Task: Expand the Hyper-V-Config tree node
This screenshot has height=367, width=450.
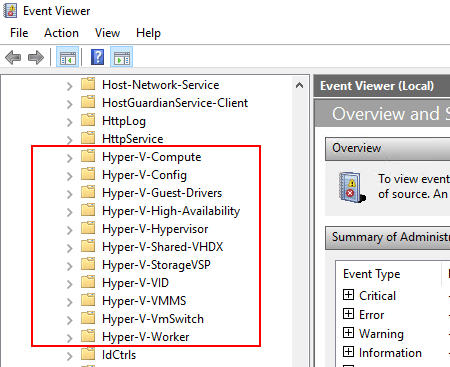Action: [x=69, y=176]
